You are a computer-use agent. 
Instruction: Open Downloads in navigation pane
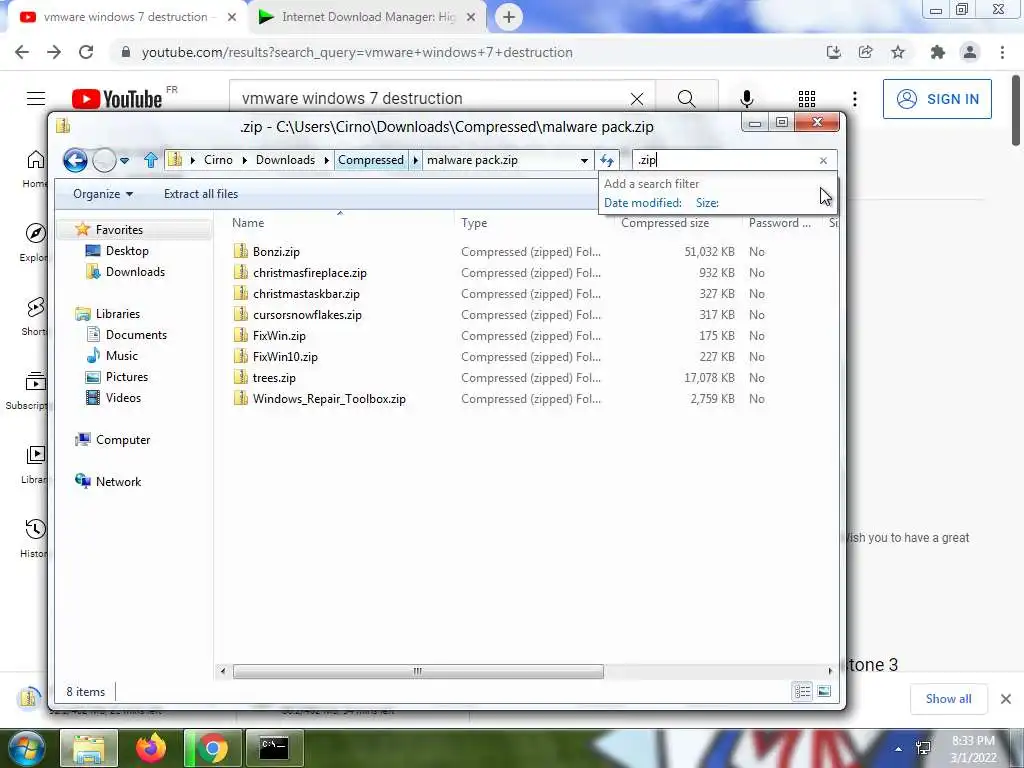pos(135,272)
